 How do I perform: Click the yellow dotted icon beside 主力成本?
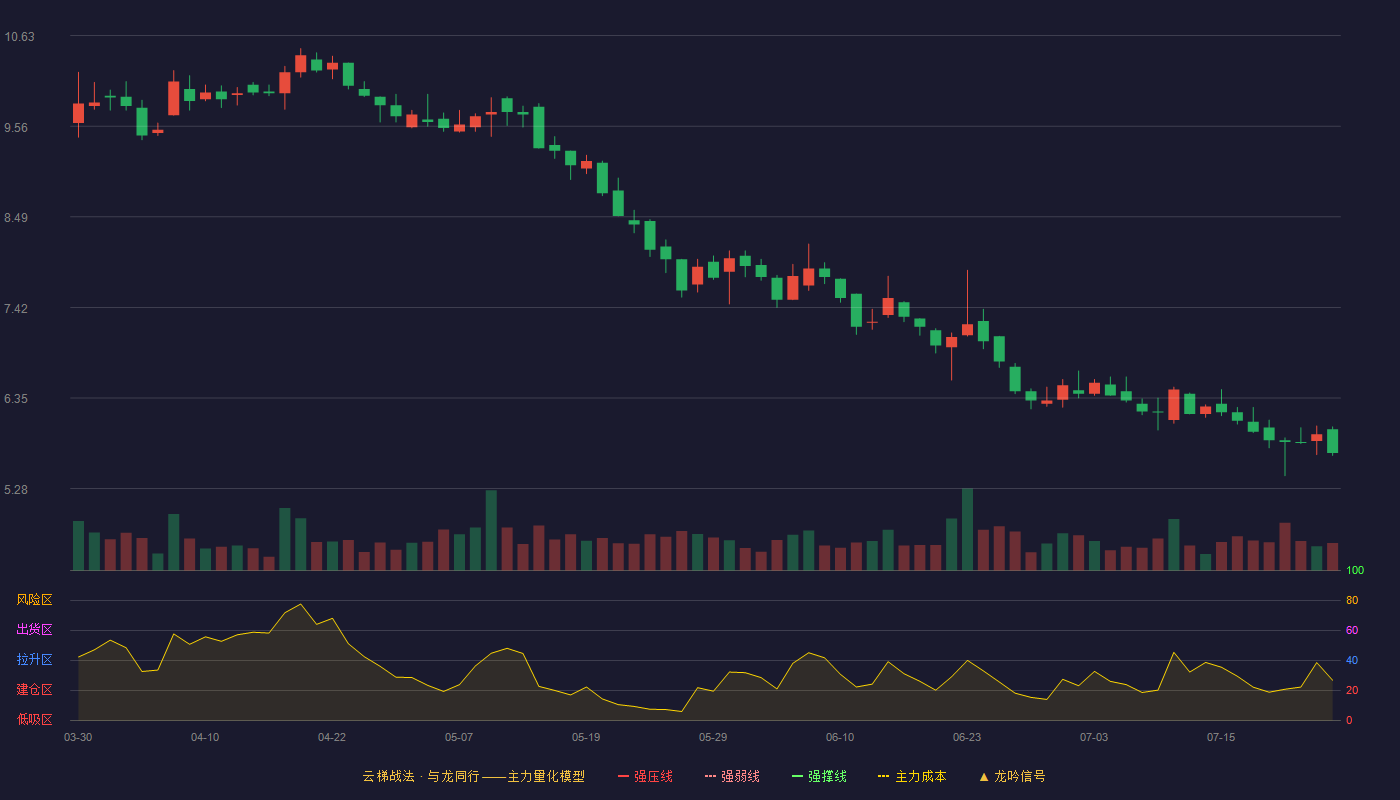(x=883, y=776)
